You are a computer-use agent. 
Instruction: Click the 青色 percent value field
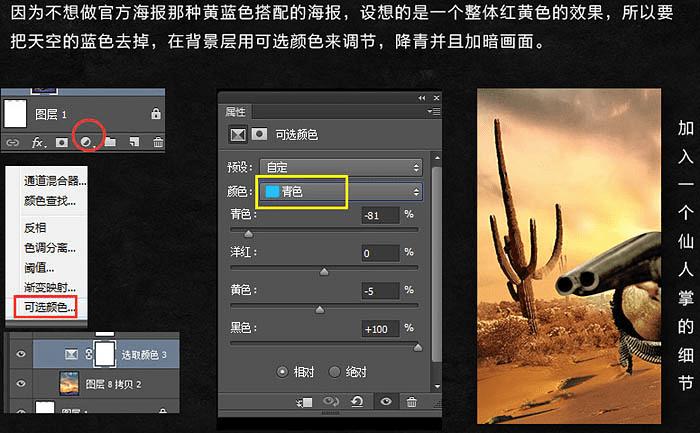[380, 216]
